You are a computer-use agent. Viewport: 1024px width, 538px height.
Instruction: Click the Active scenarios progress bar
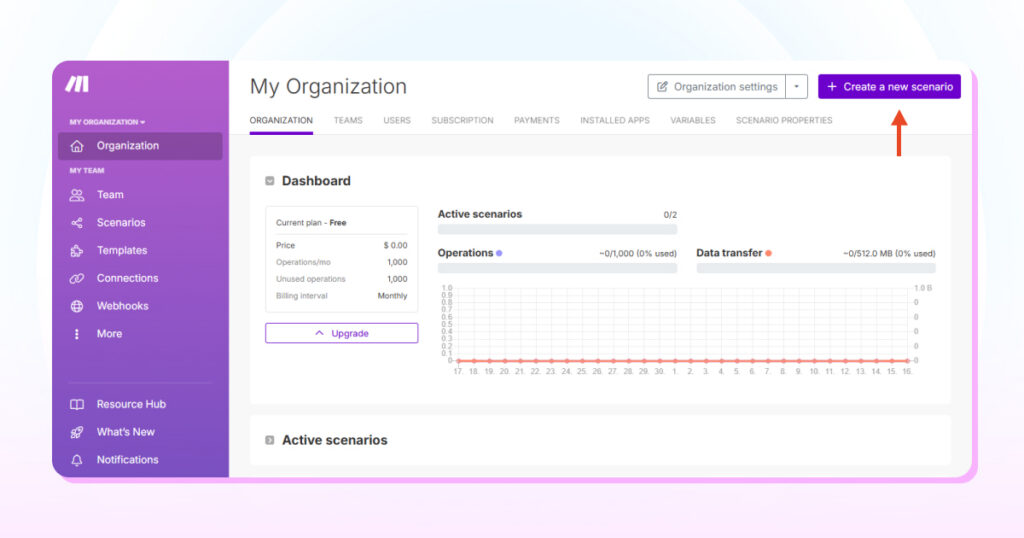pos(557,230)
